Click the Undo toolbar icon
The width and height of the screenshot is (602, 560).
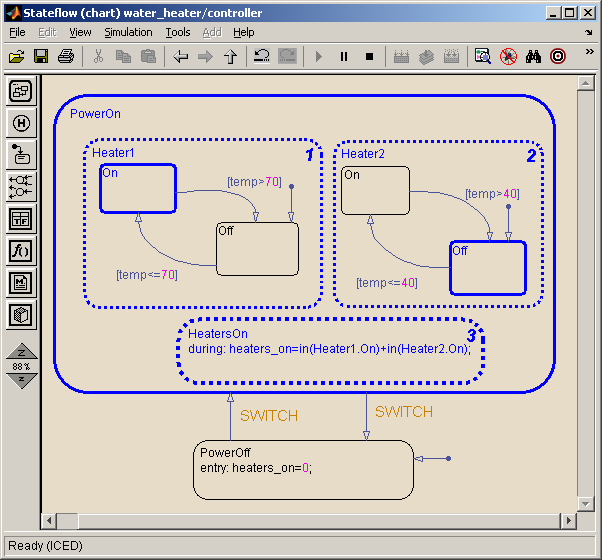point(262,56)
